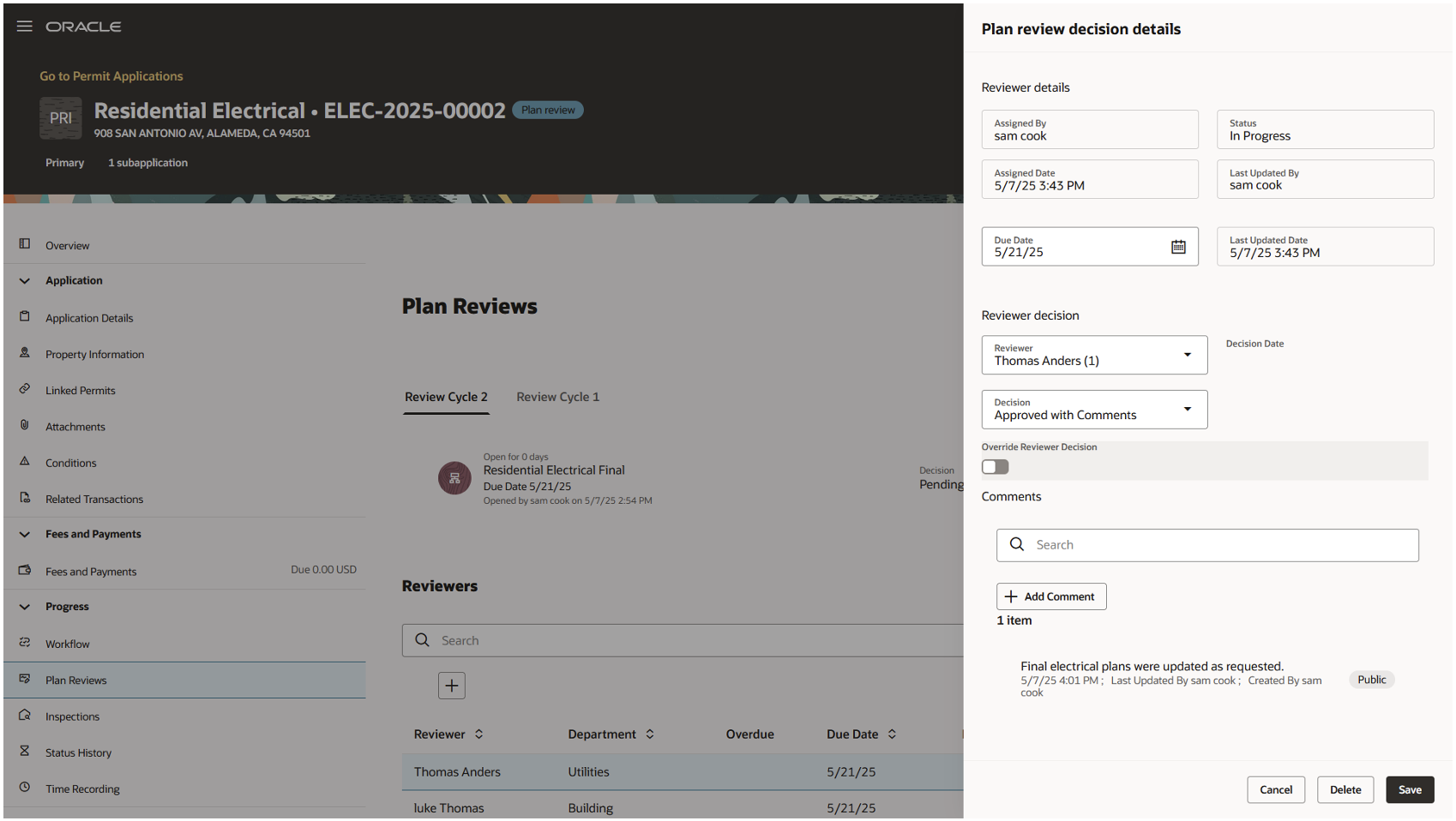Click the 1 subapplication label
The image size is (1456, 821).
pos(147,163)
